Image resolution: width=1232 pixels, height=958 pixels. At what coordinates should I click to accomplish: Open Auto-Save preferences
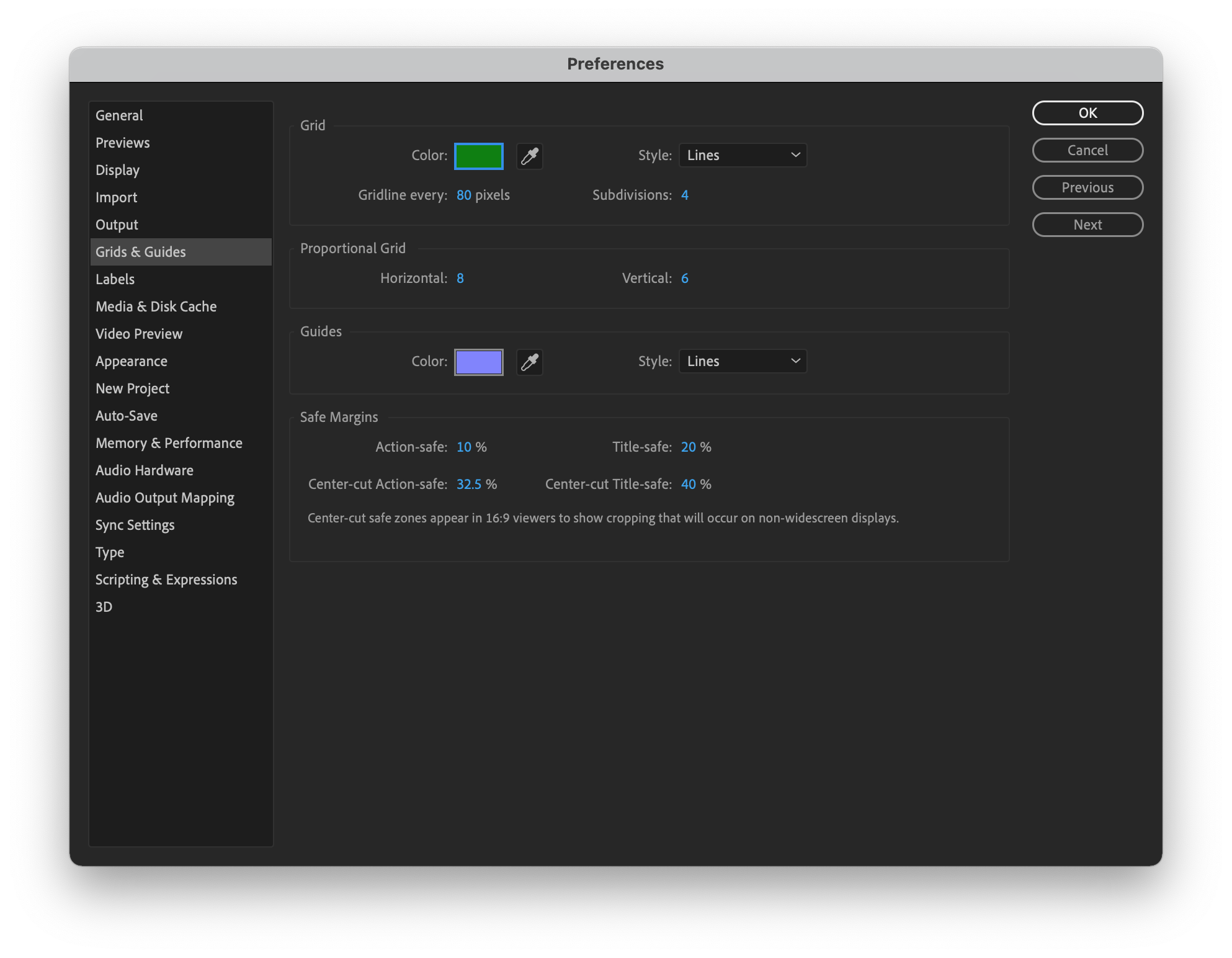tap(181, 416)
